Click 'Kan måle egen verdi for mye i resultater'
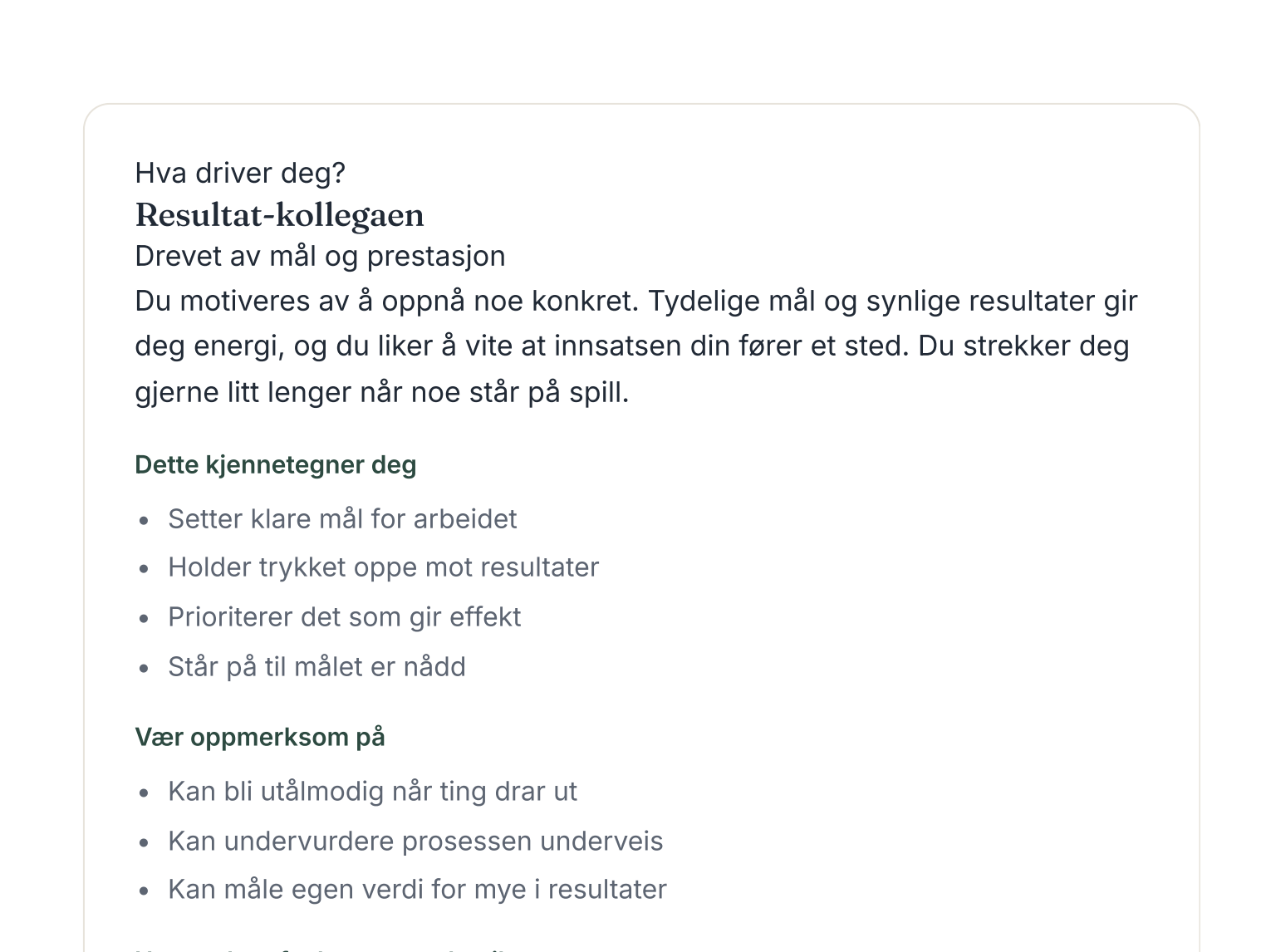This screenshot has height=952, width=1261. [417, 890]
